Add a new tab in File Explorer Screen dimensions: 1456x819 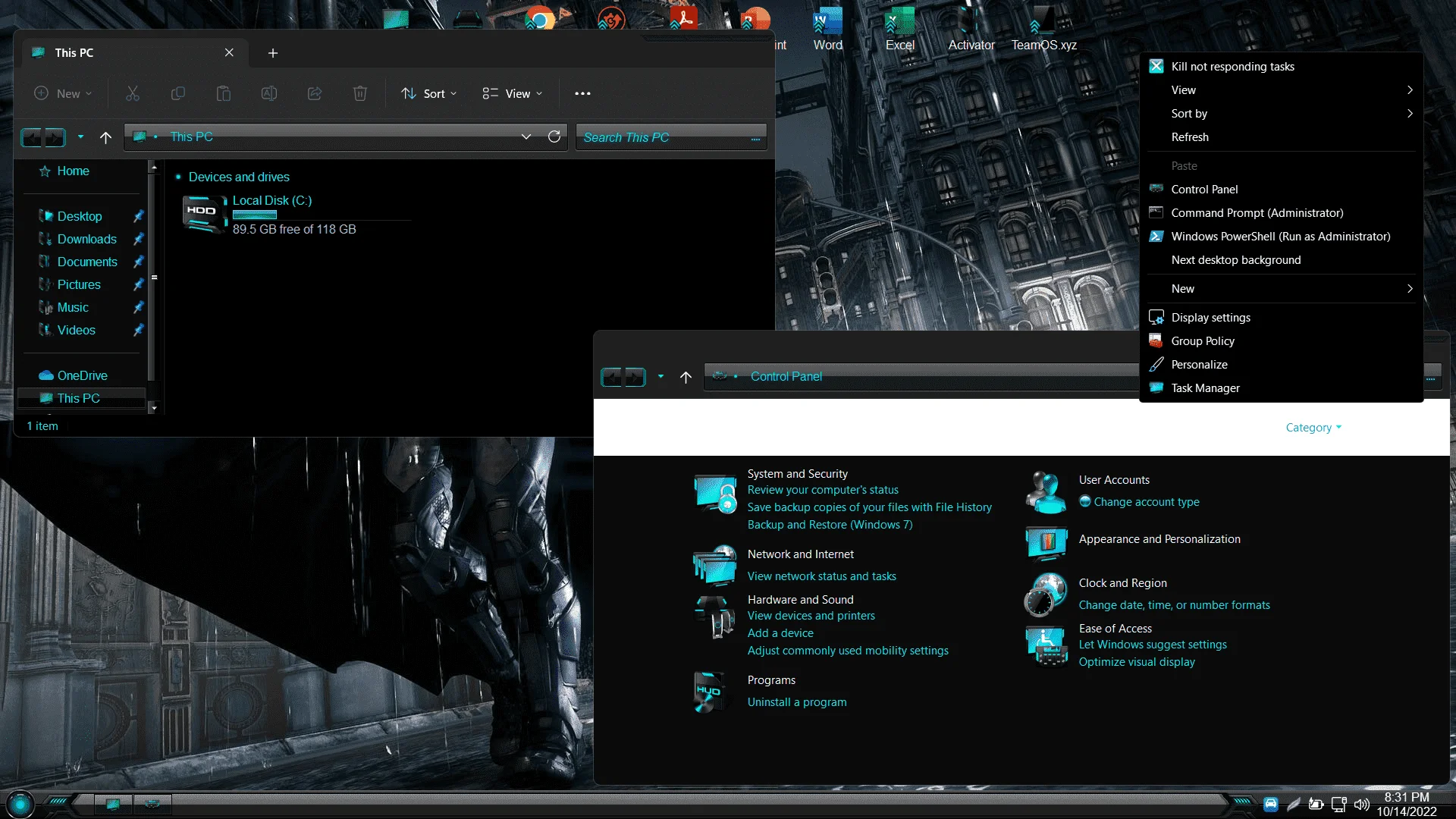273,53
